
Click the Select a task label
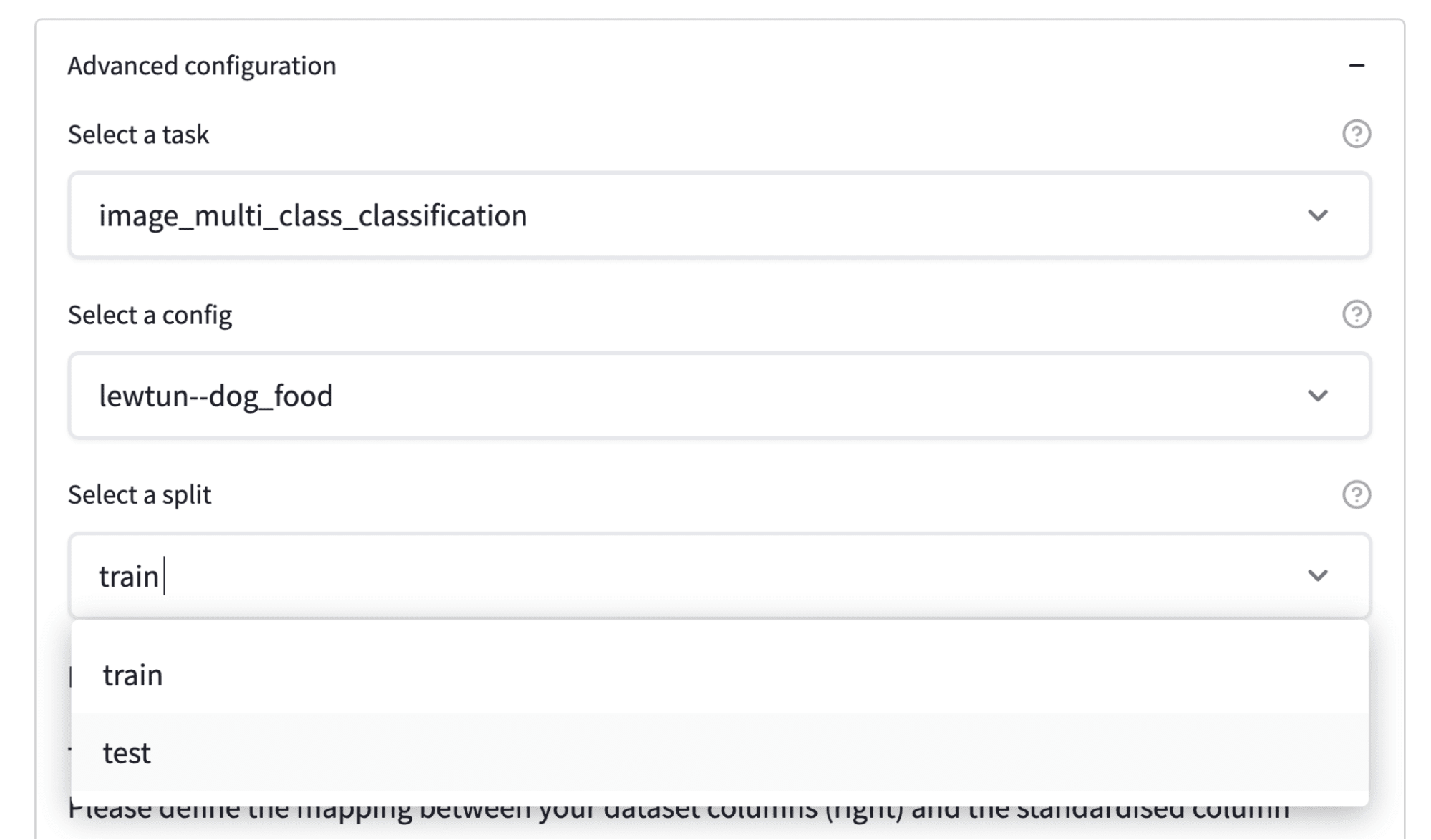click(138, 135)
